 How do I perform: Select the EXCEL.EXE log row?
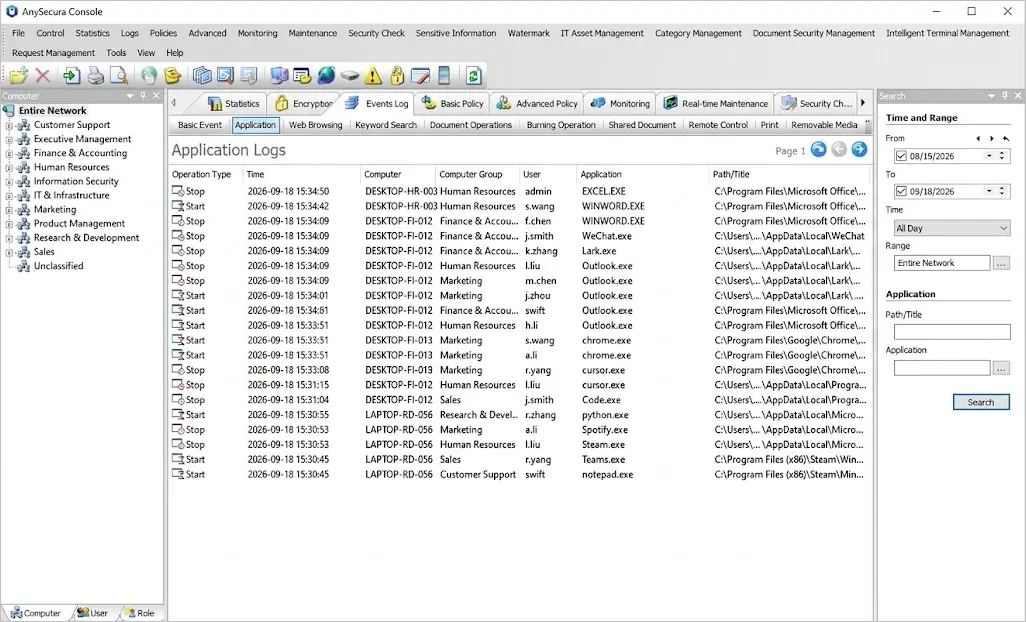click(520, 192)
